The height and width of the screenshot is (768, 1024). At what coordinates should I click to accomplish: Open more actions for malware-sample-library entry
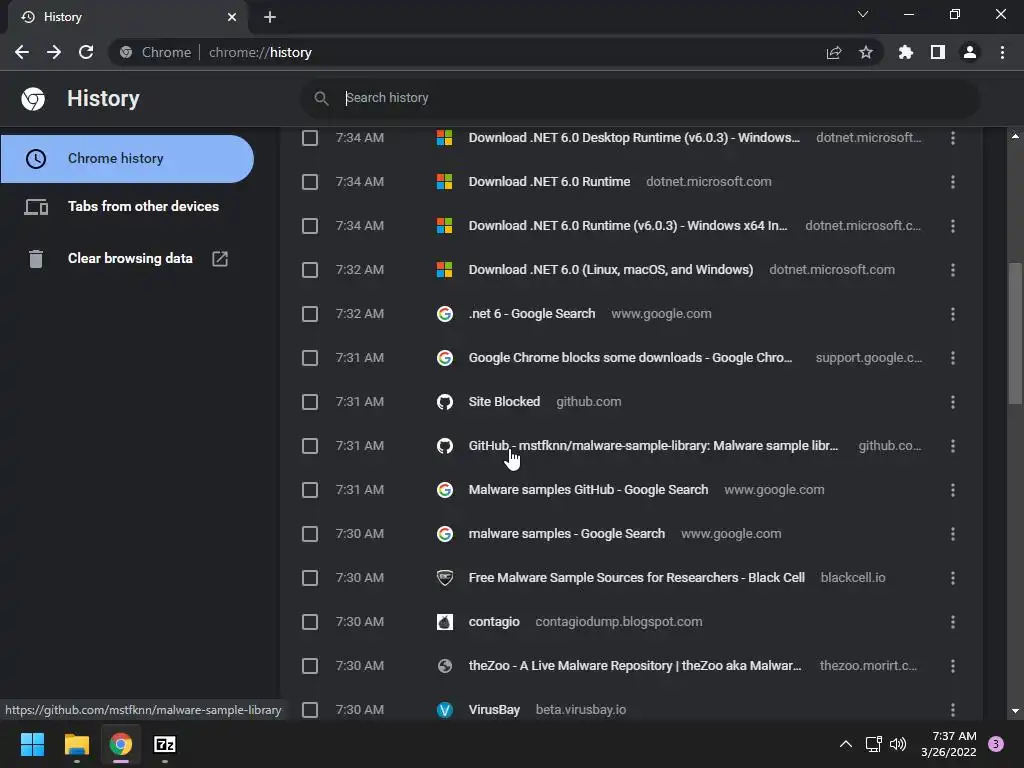tap(953, 446)
